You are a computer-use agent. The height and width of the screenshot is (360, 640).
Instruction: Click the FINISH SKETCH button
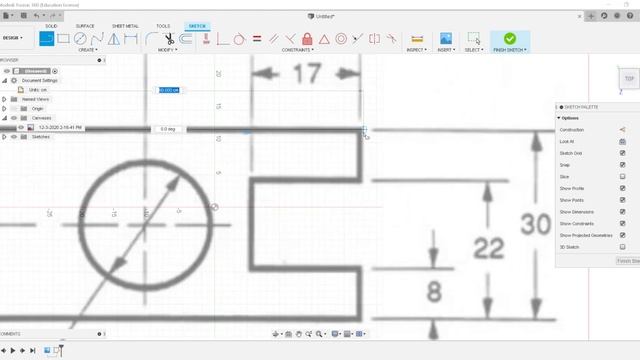[510, 42]
